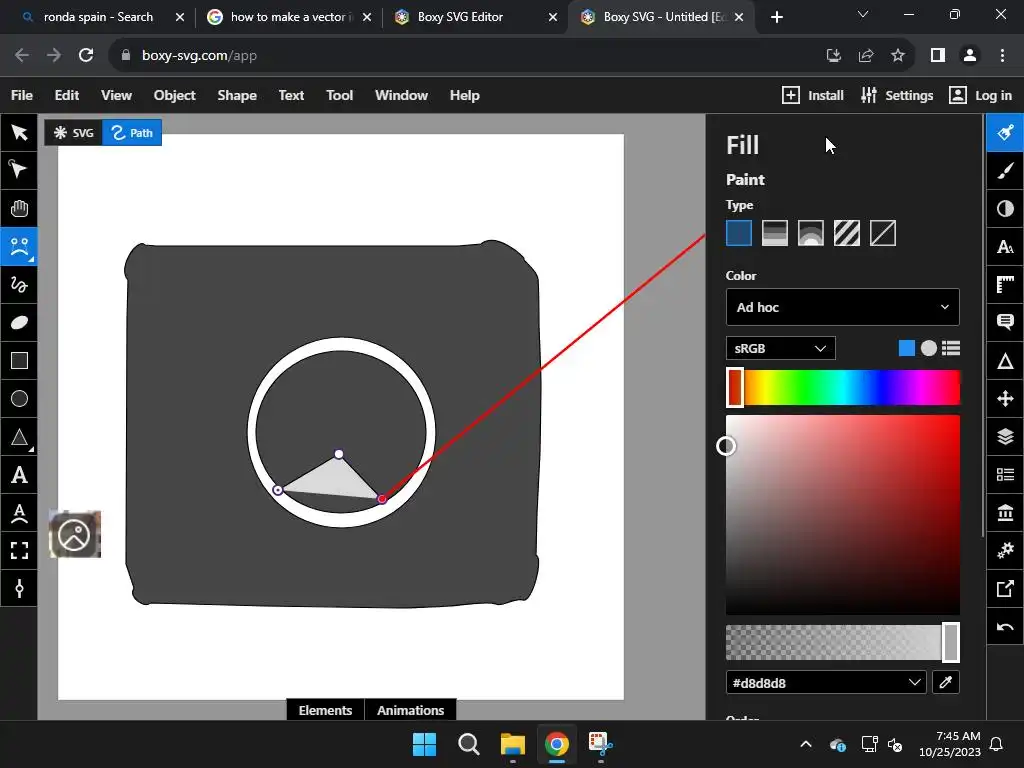This screenshot has height=768, width=1024.
Task: Select the Text on path tool
Action: 19,513
